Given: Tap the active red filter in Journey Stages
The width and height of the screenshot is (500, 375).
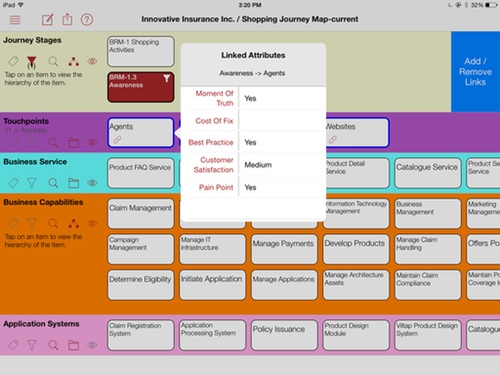Looking at the screenshot, I should (x=32, y=62).
